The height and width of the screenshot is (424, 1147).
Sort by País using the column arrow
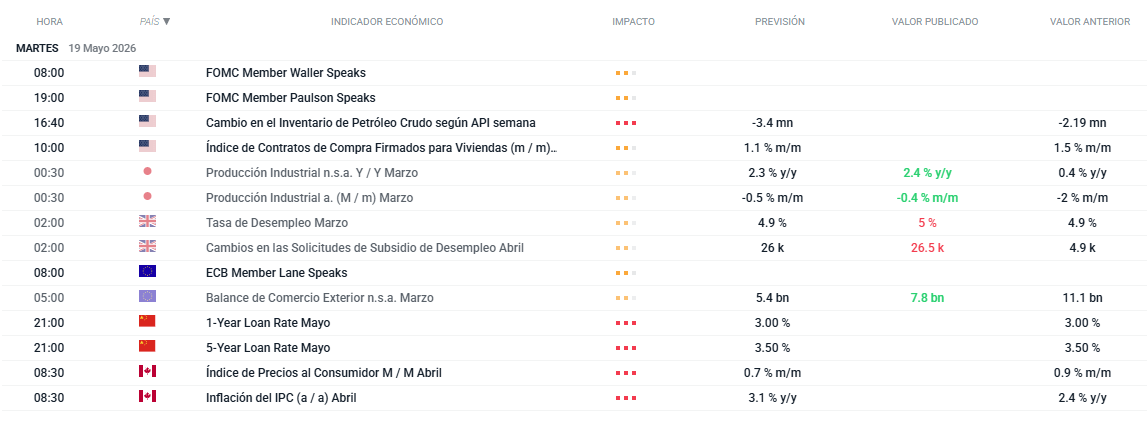point(167,22)
